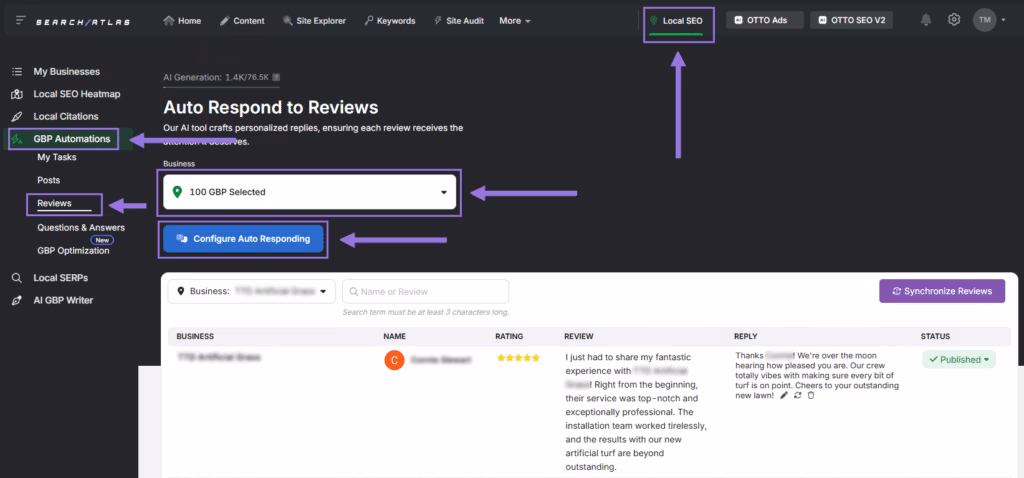Open the settings gear icon

[954, 20]
